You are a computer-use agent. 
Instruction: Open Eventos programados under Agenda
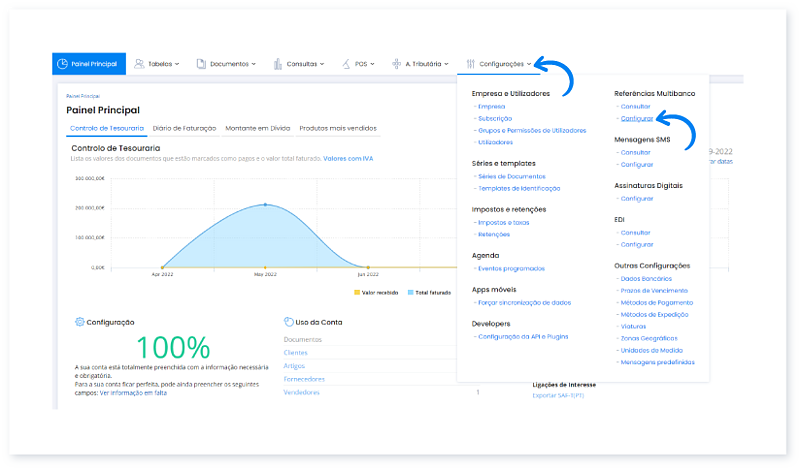pos(511,268)
